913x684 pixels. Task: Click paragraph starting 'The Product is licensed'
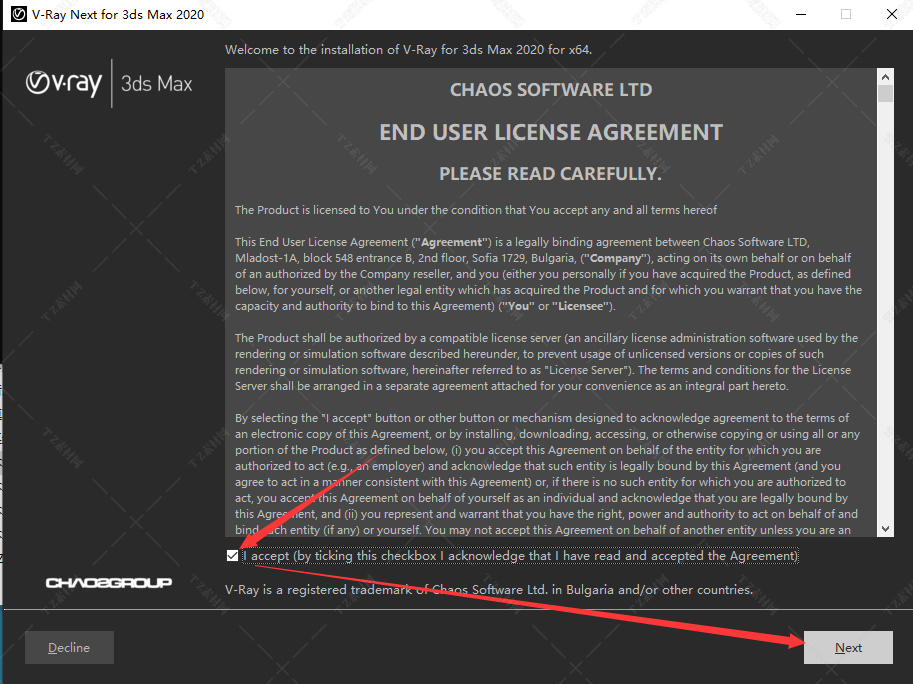click(476, 210)
